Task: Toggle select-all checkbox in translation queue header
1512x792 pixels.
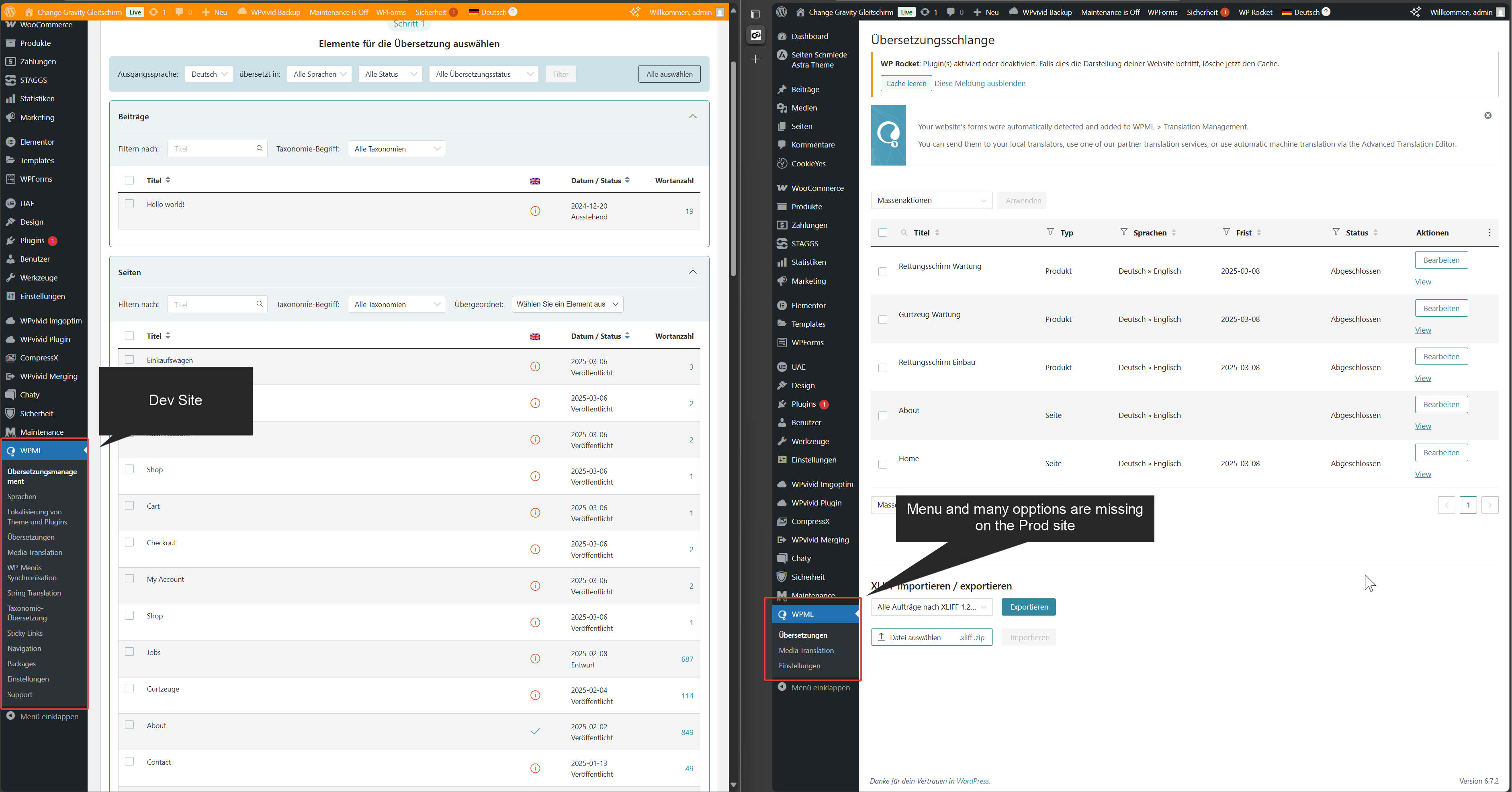Action: 882,233
